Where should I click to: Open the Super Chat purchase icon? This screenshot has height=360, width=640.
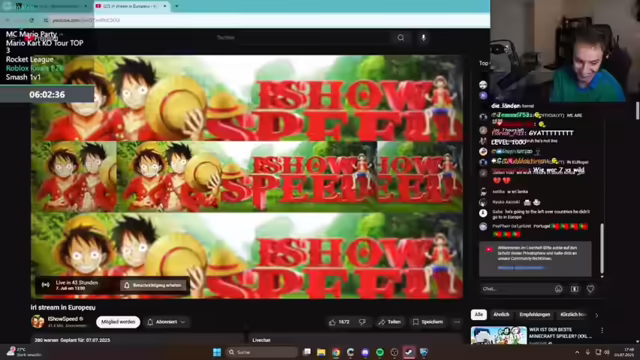click(x=574, y=289)
